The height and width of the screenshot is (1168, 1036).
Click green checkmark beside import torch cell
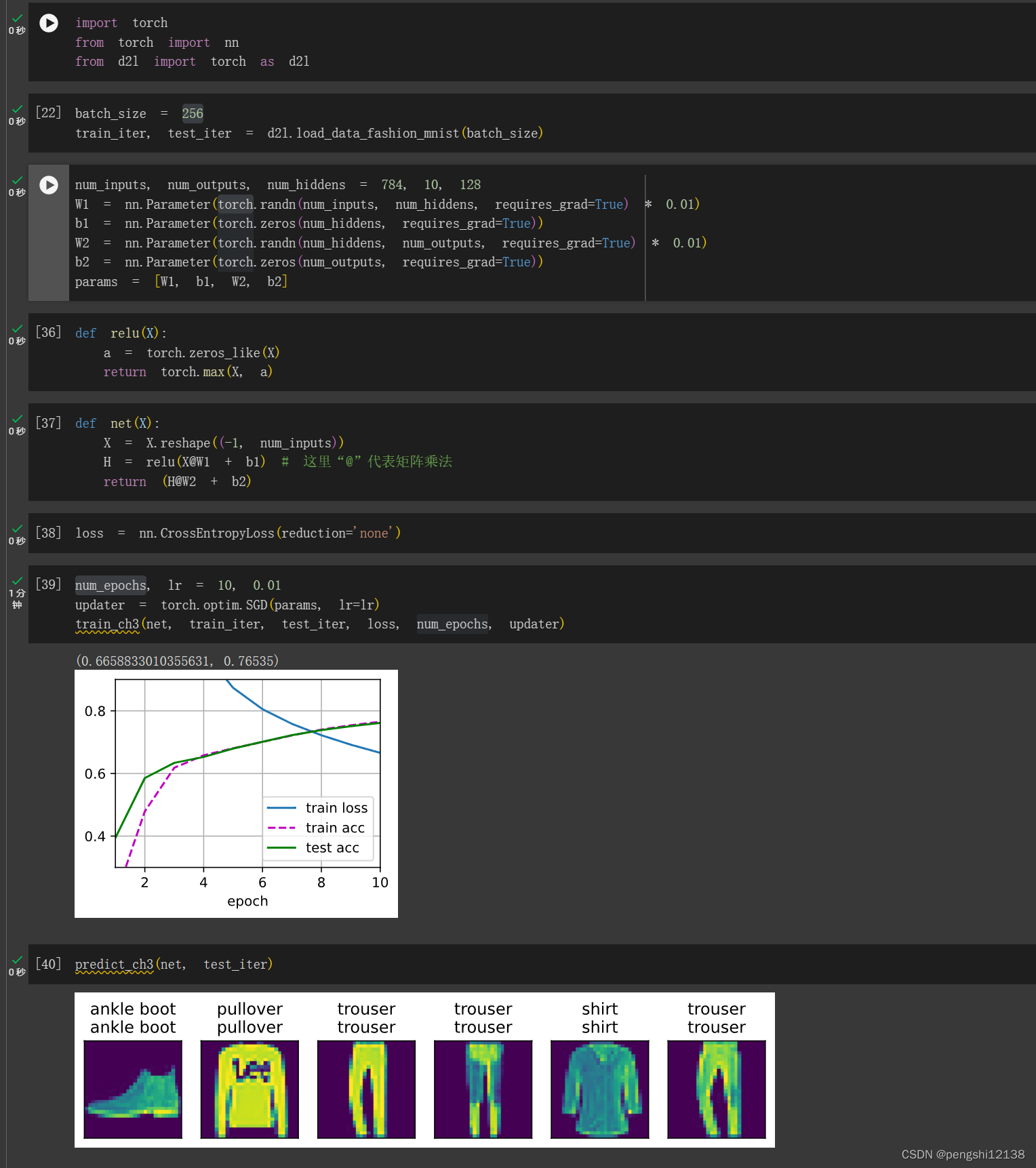(18, 18)
